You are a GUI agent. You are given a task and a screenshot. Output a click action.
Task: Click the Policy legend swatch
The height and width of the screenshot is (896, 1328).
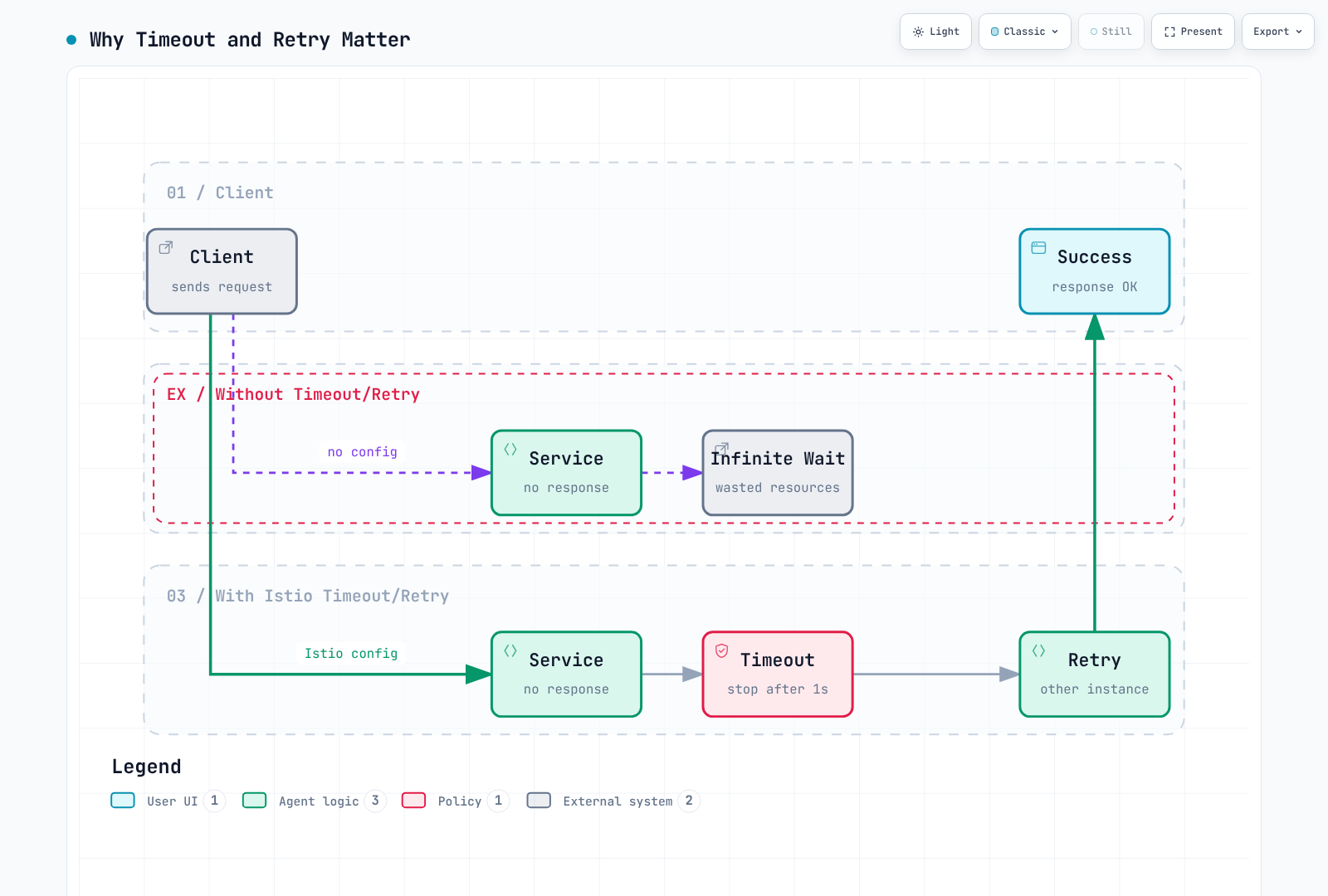[413, 801]
